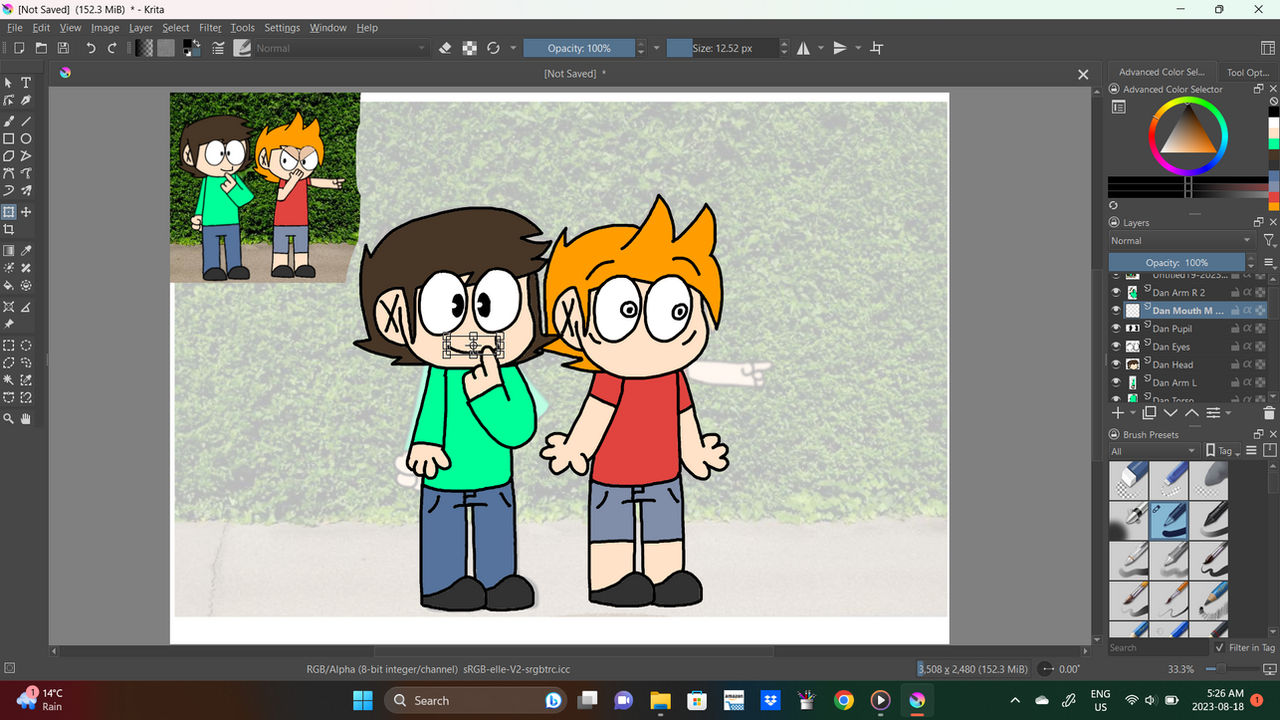Select the Crop tool
This screenshot has width=1280, height=720.
click(x=9, y=230)
